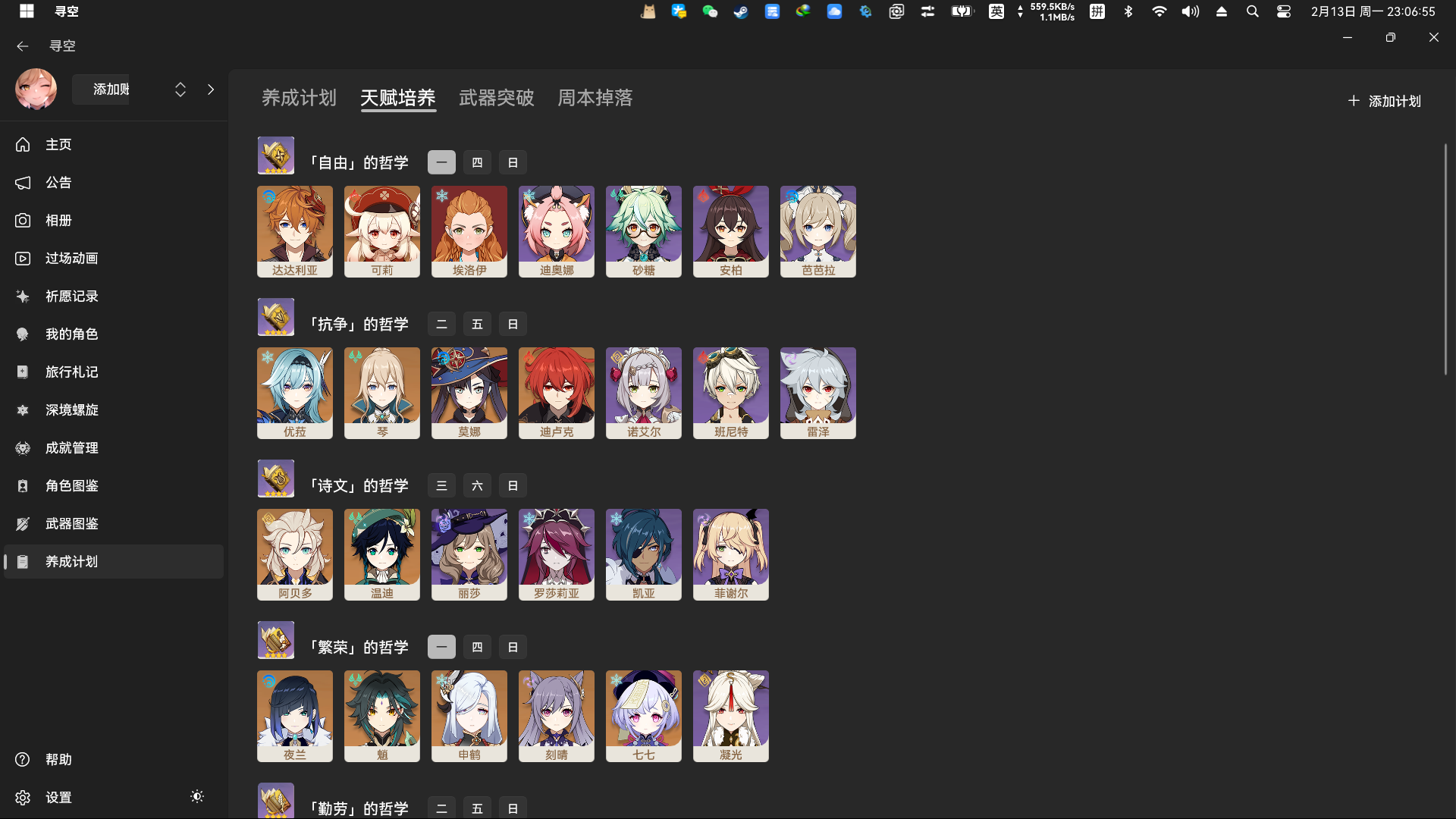Open 祈愿记录 from the sidebar
This screenshot has height=819, width=1456.
pos(71,296)
